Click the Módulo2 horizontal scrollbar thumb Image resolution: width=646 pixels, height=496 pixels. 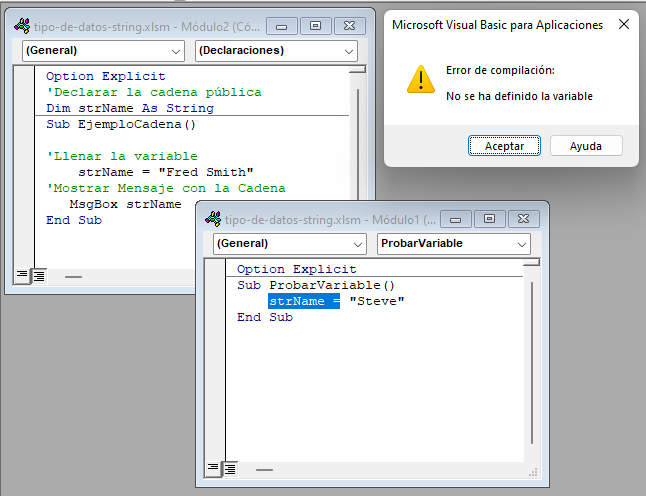(x=73, y=277)
